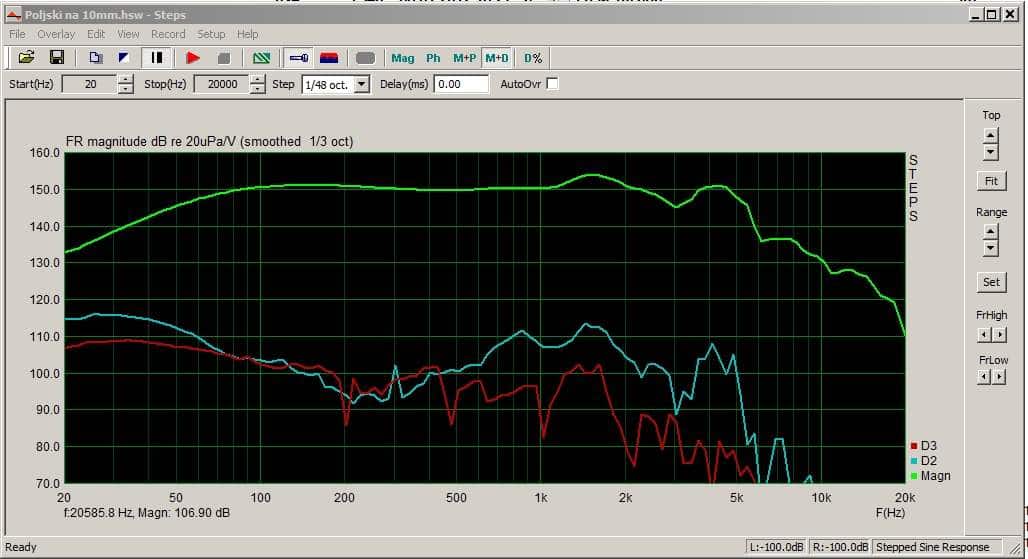
Task: Shift FrHigh right with arrow button
Action: [999, 335]
